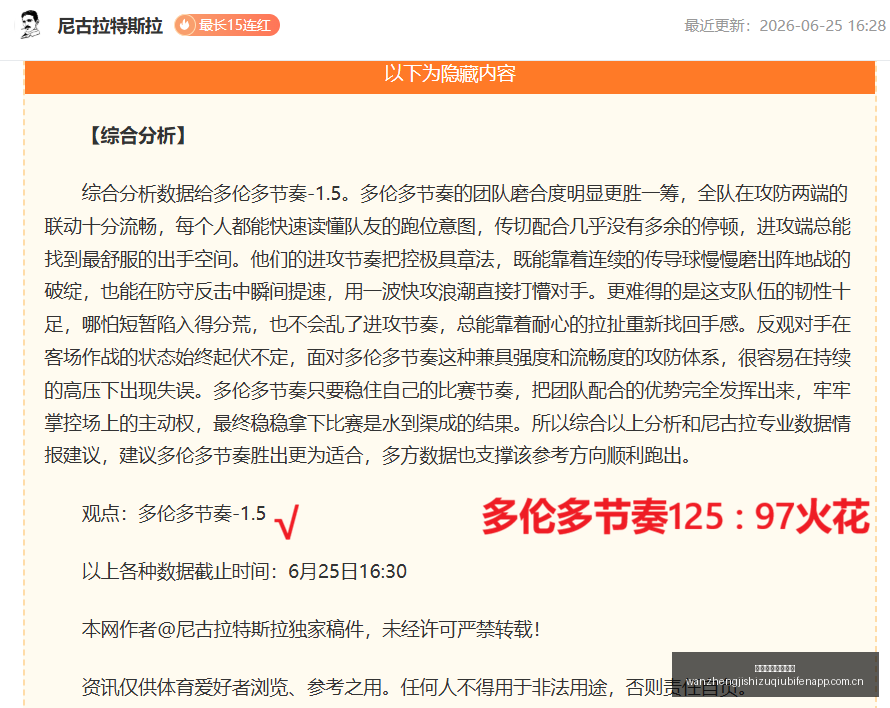Click the 最长15连红 streak badge
Viewport: 890px width, 708px height.
tap(226, 25)
